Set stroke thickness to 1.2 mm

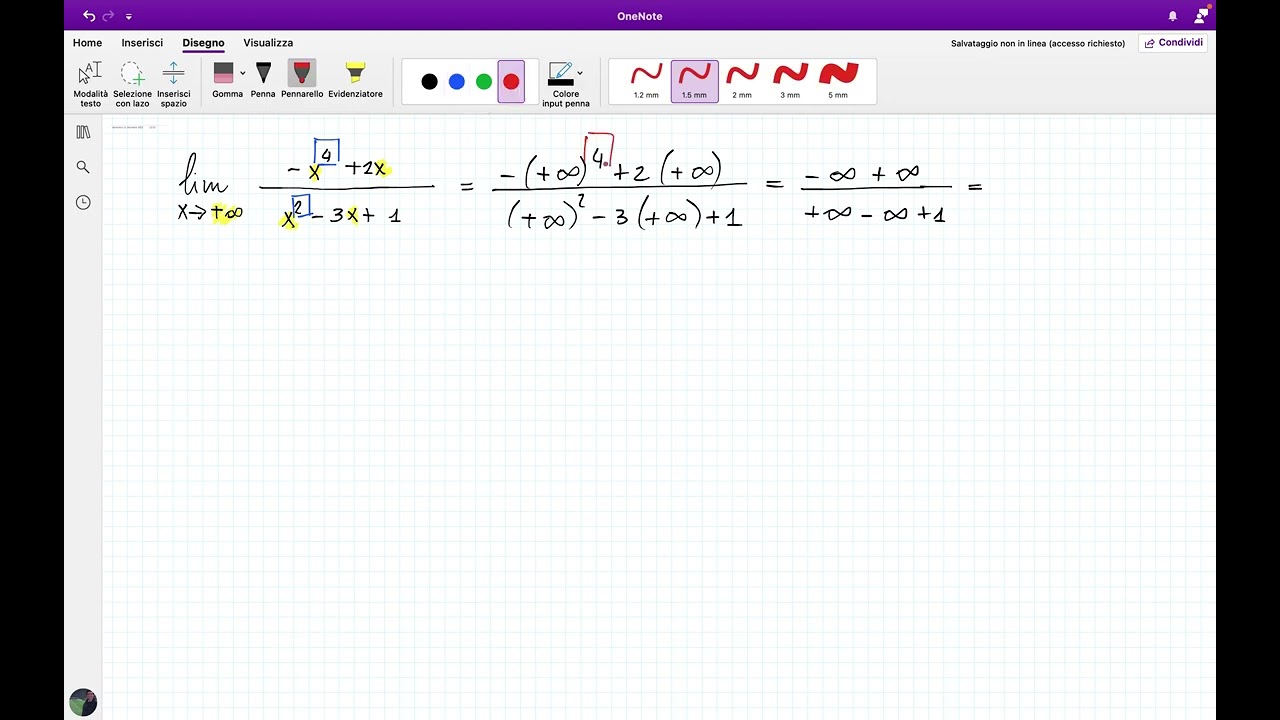pyautogui.click(x=646, y=81)
